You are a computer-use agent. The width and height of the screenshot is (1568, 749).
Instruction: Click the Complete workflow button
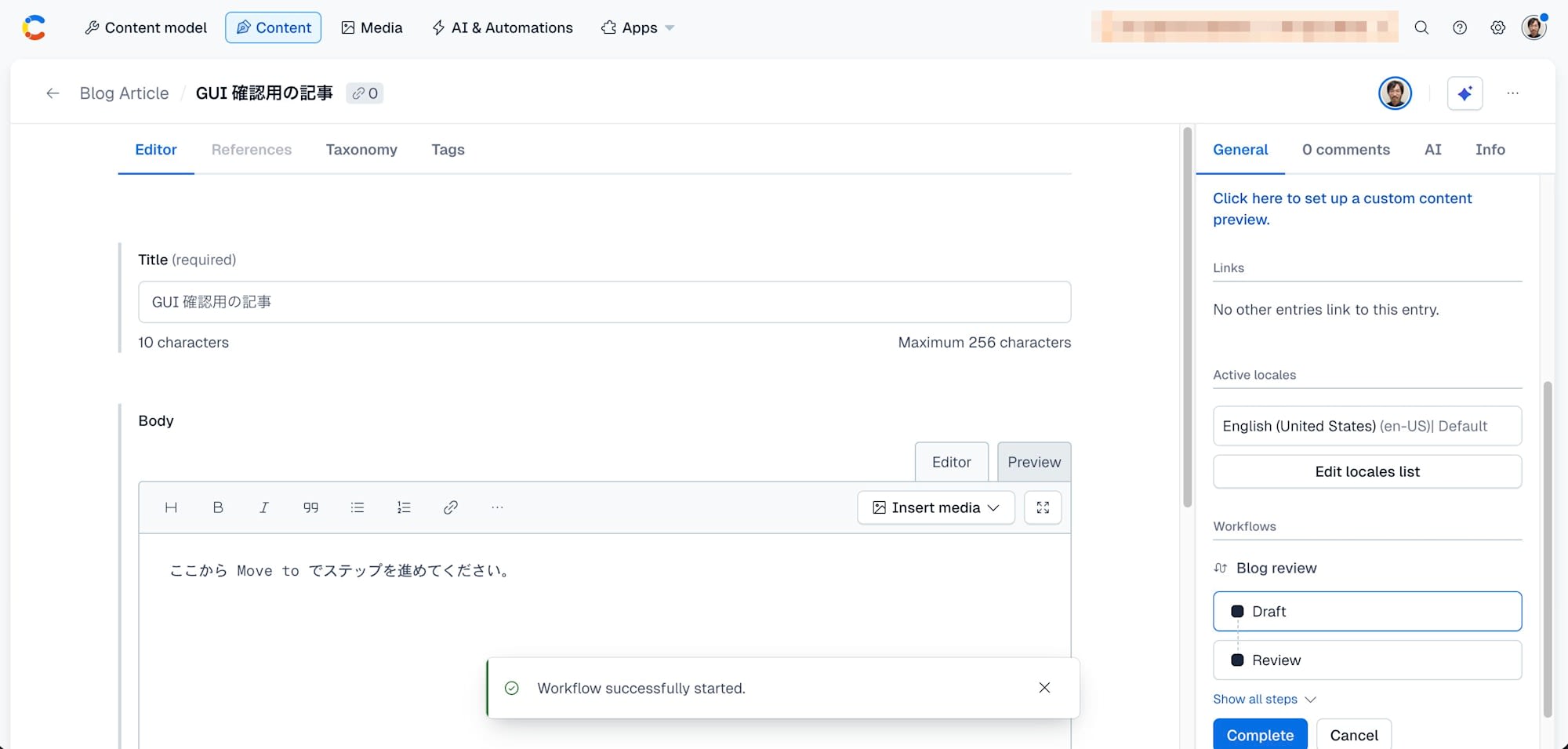[1260, 735]
